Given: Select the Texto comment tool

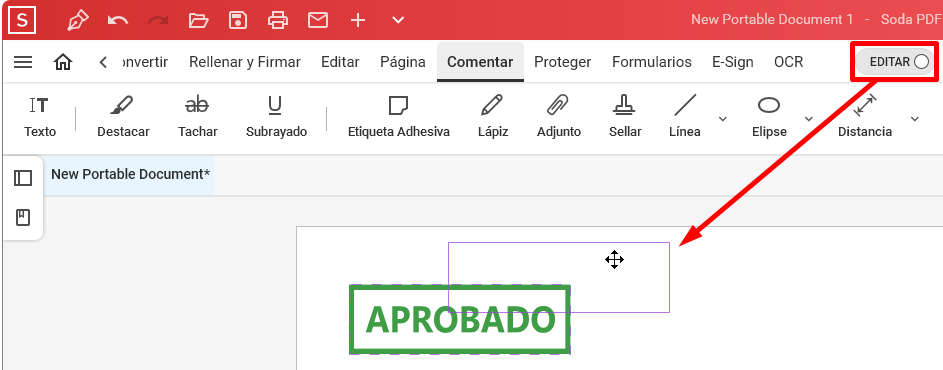Looking at the screenshot, I should pos(40,117).
